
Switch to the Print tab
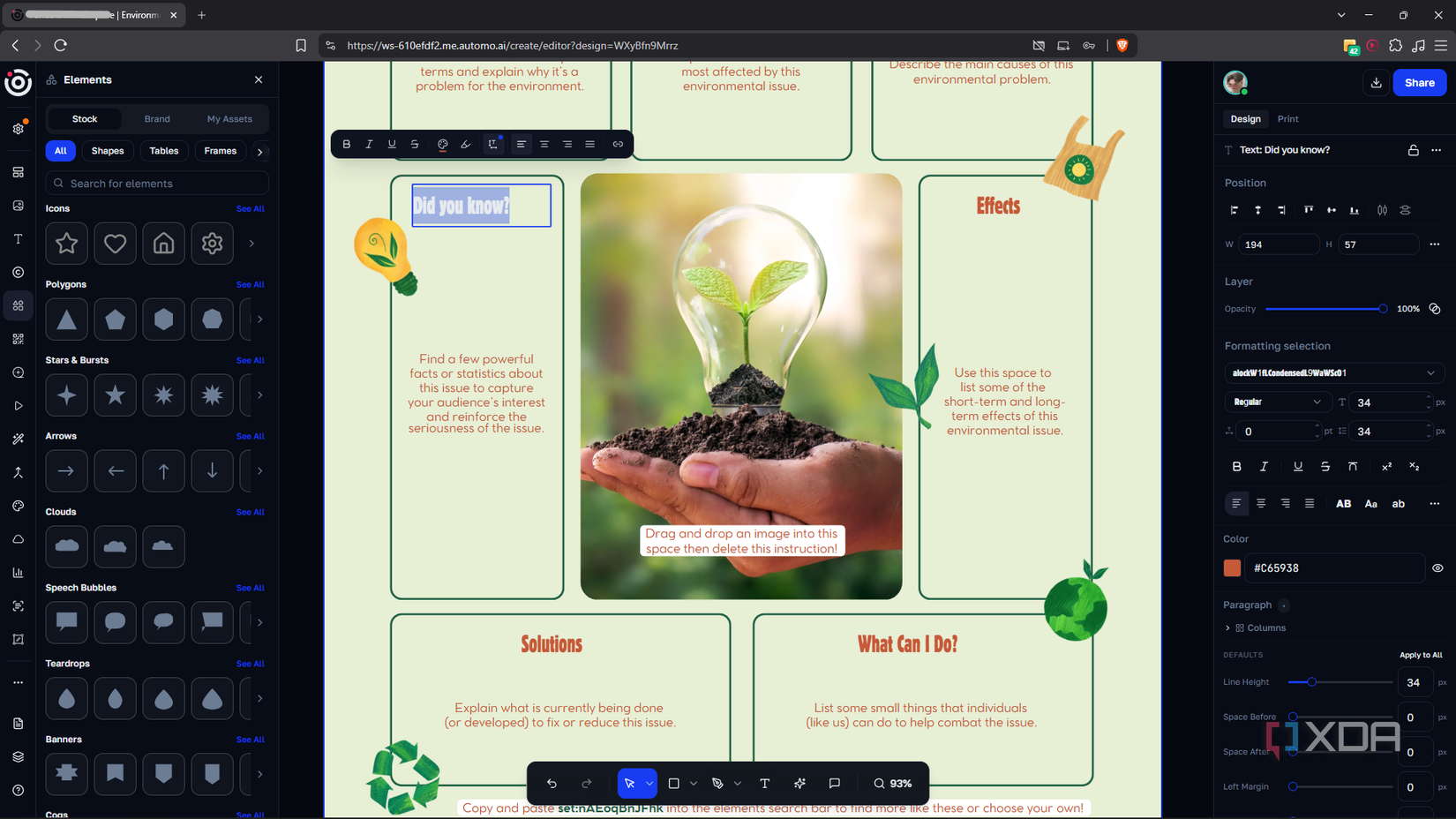pos(1287,119)
